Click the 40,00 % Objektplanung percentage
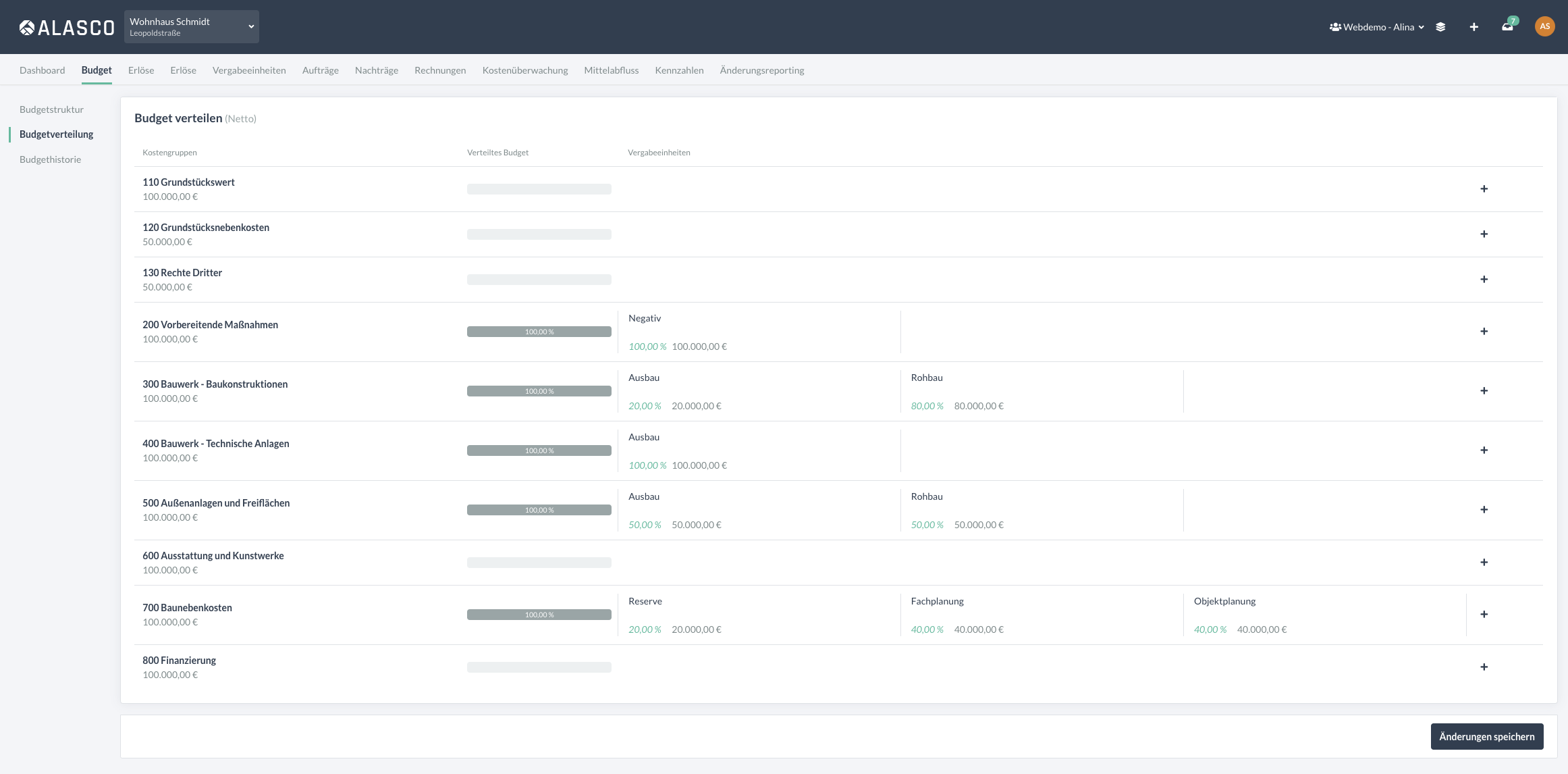Image resolution: width=1568 pixels, height=774 pixels. pos(1210,629)
